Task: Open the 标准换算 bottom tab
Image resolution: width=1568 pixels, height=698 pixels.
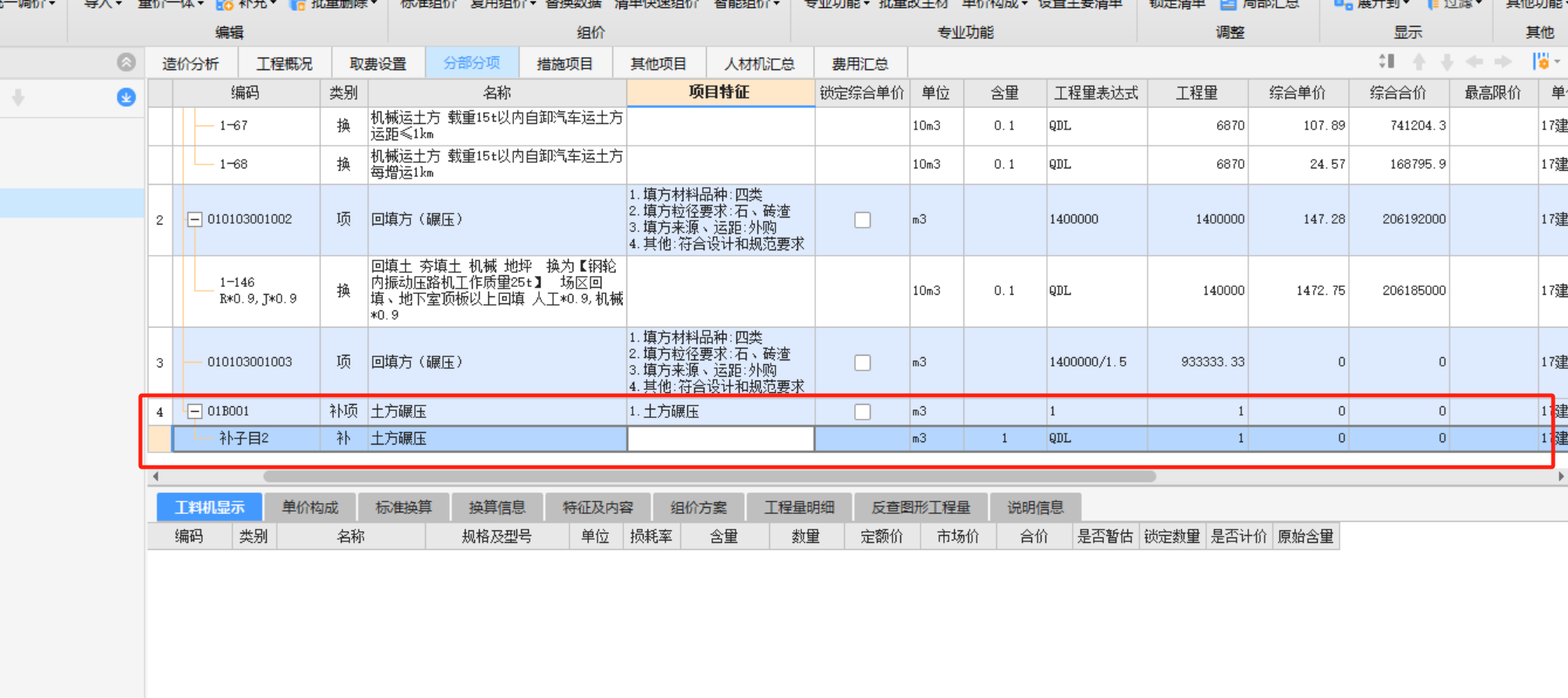Action: pyautogui.click(x=403, y=508)
